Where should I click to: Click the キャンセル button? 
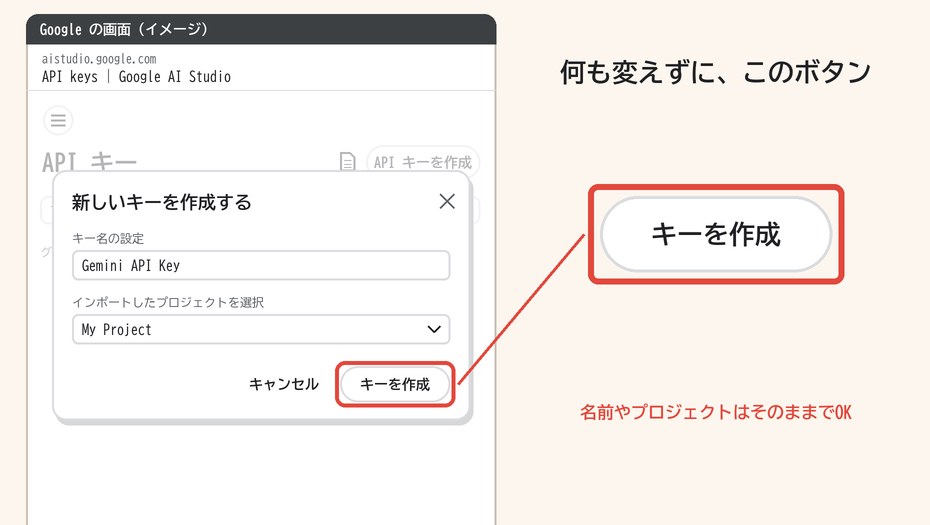tap(284, 384)
